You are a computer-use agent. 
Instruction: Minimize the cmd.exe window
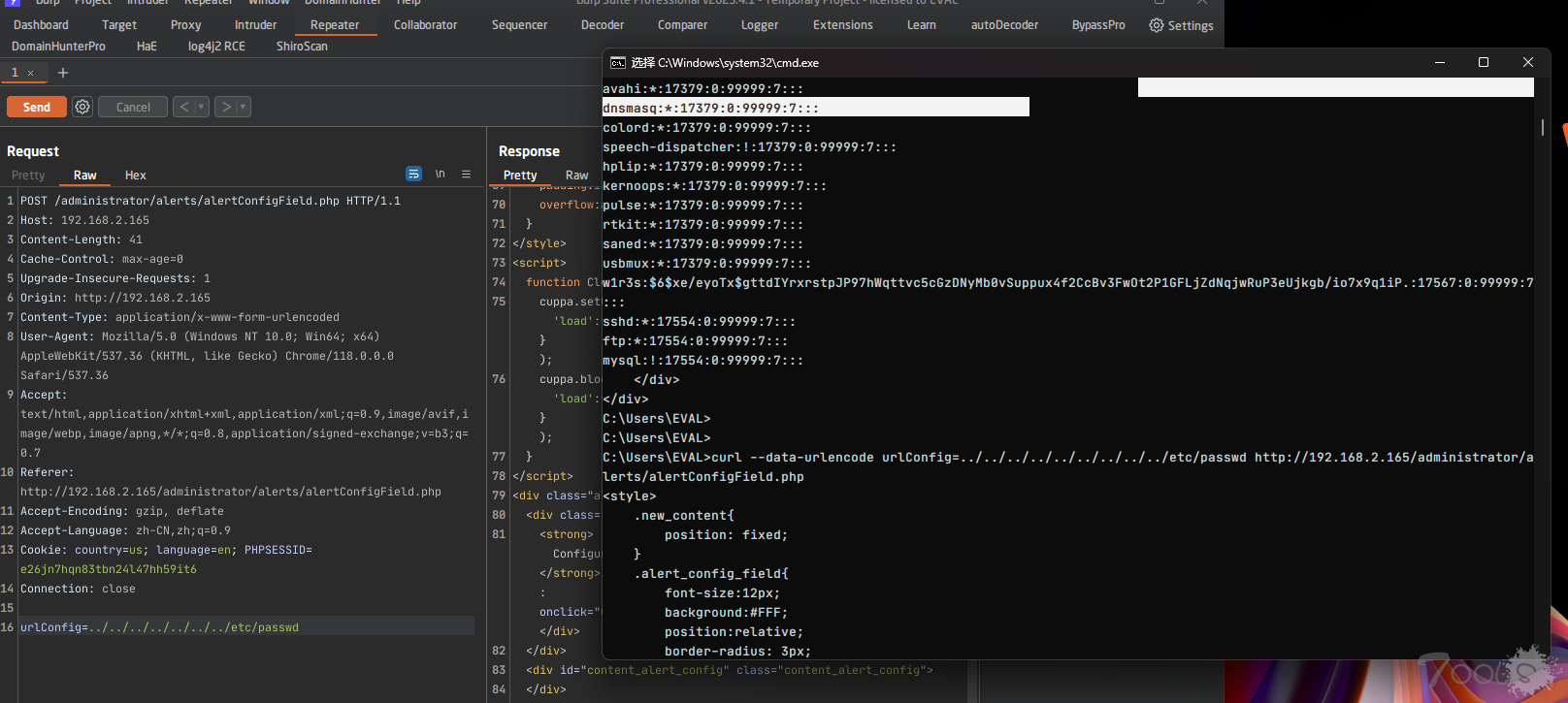pos(1440,62)
